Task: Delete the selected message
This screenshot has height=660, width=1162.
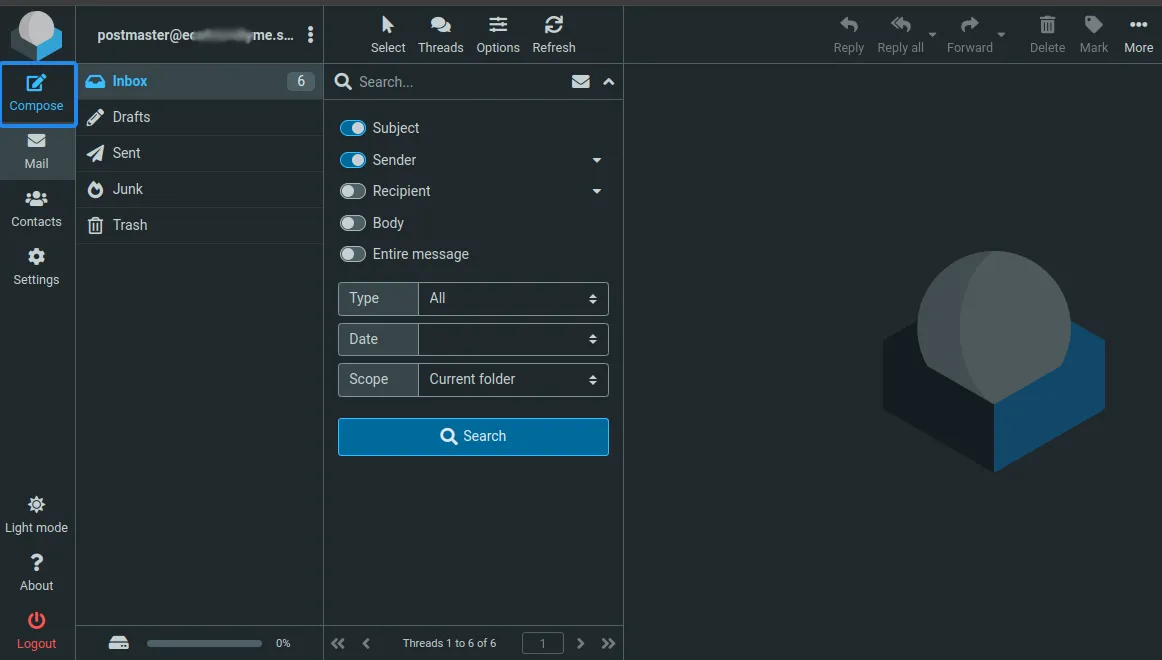Action: [1047, 35]
